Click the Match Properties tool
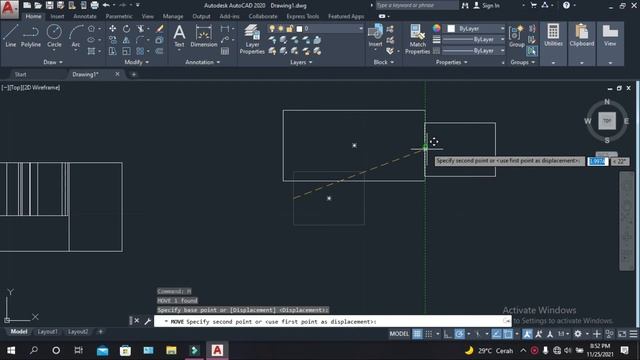This screenshot has width=640, height=360. coord(417,39)
